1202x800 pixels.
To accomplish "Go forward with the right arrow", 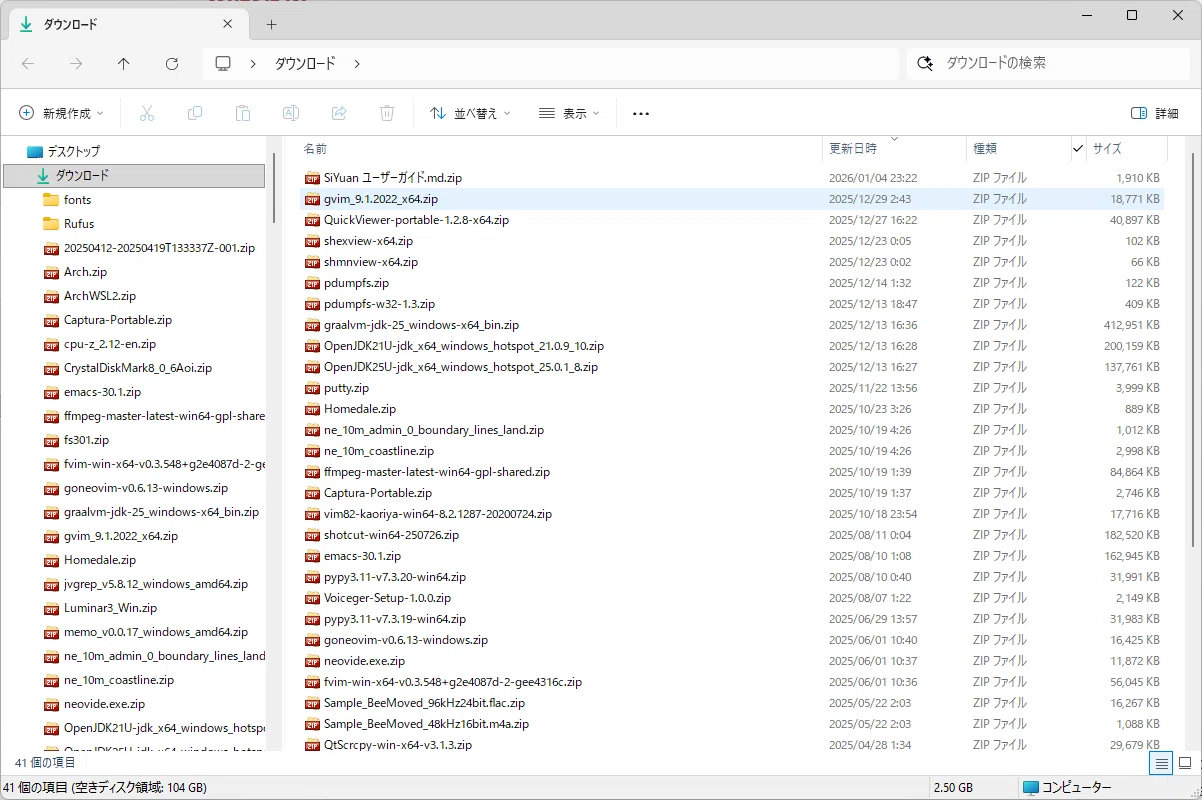I will click(76, 63).
